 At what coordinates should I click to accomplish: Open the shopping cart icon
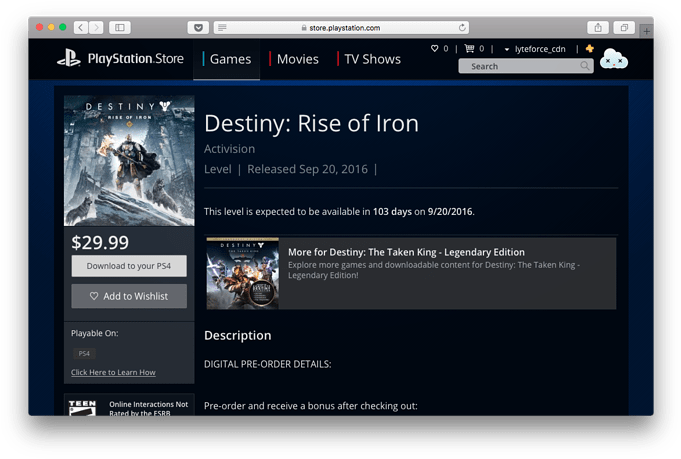click(x=469, y=48)
